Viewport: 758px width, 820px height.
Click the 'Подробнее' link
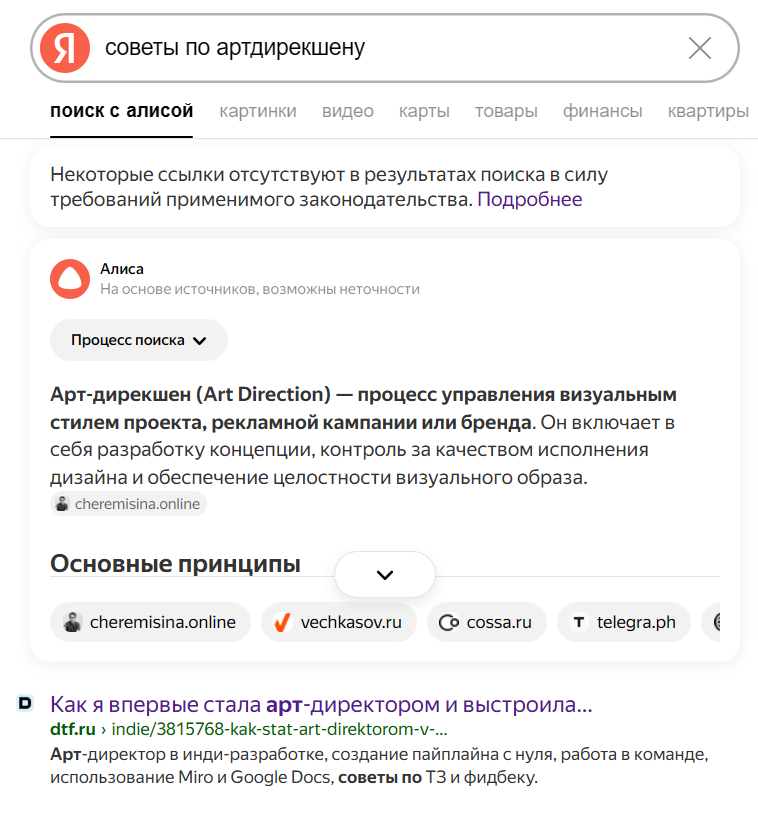(x=529, y=199)
